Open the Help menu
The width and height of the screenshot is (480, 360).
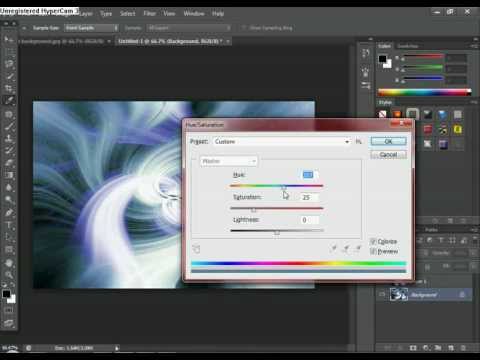point(218,14)
